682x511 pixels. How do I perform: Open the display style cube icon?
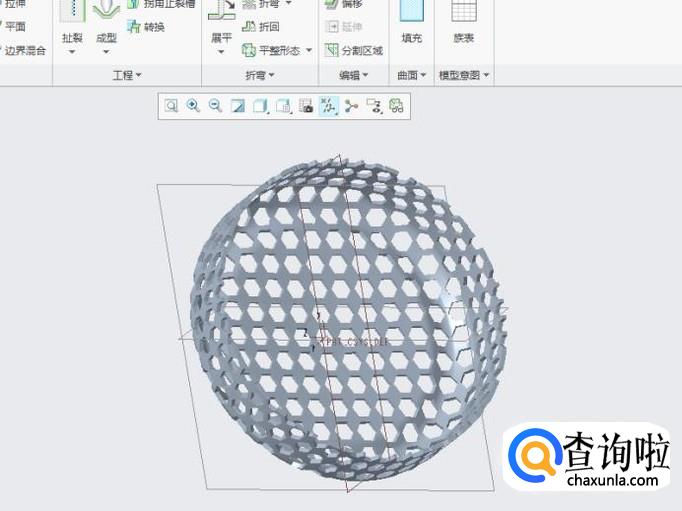click(x=260, y=106)
